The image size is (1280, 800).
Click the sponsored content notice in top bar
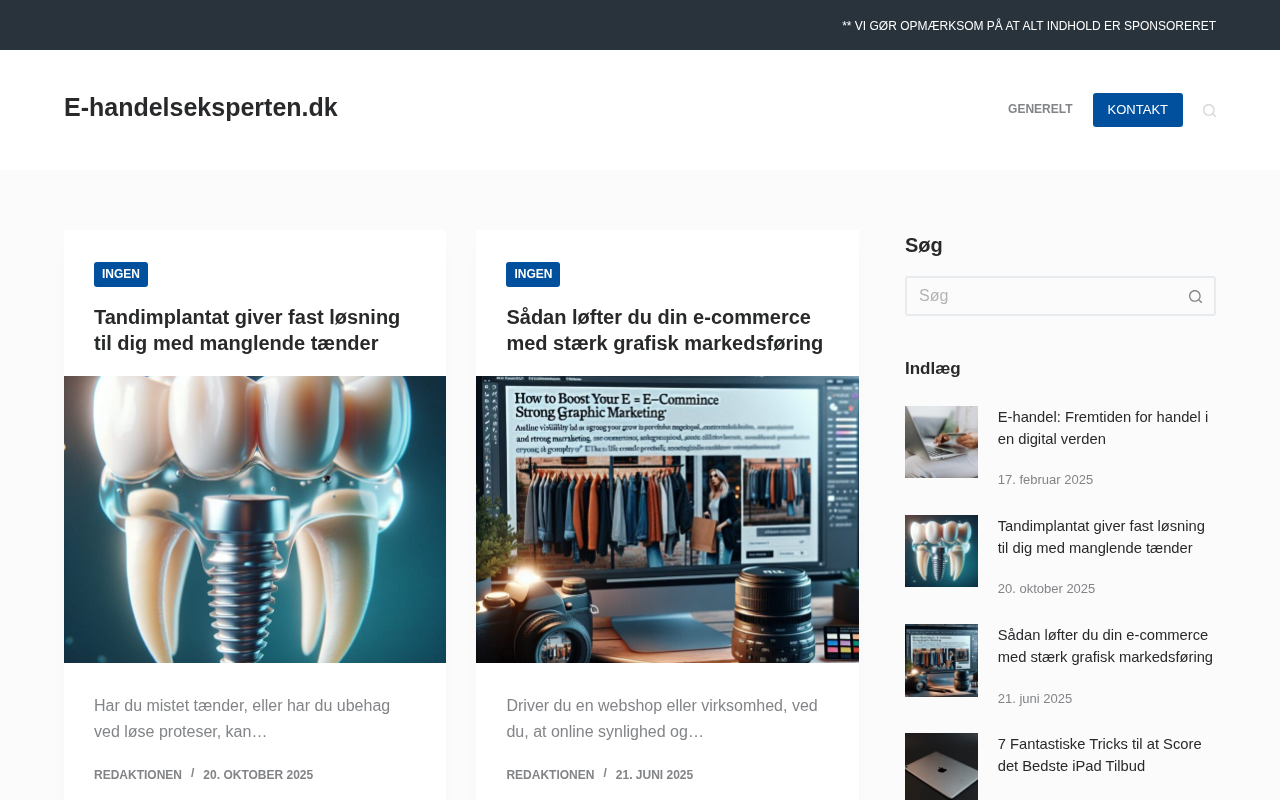point(1029,26)
